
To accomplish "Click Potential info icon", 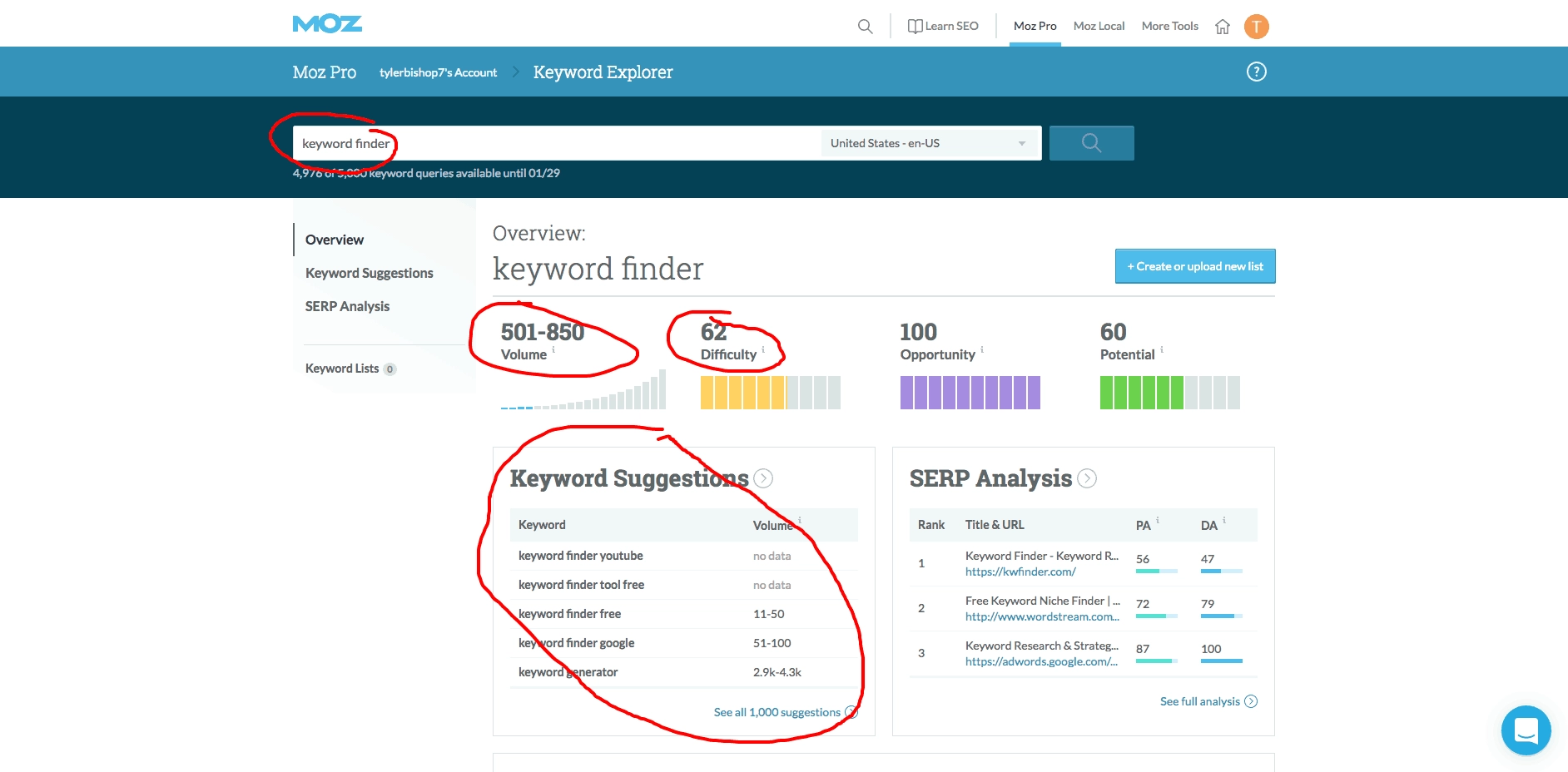I will (x=1162, y=350).
